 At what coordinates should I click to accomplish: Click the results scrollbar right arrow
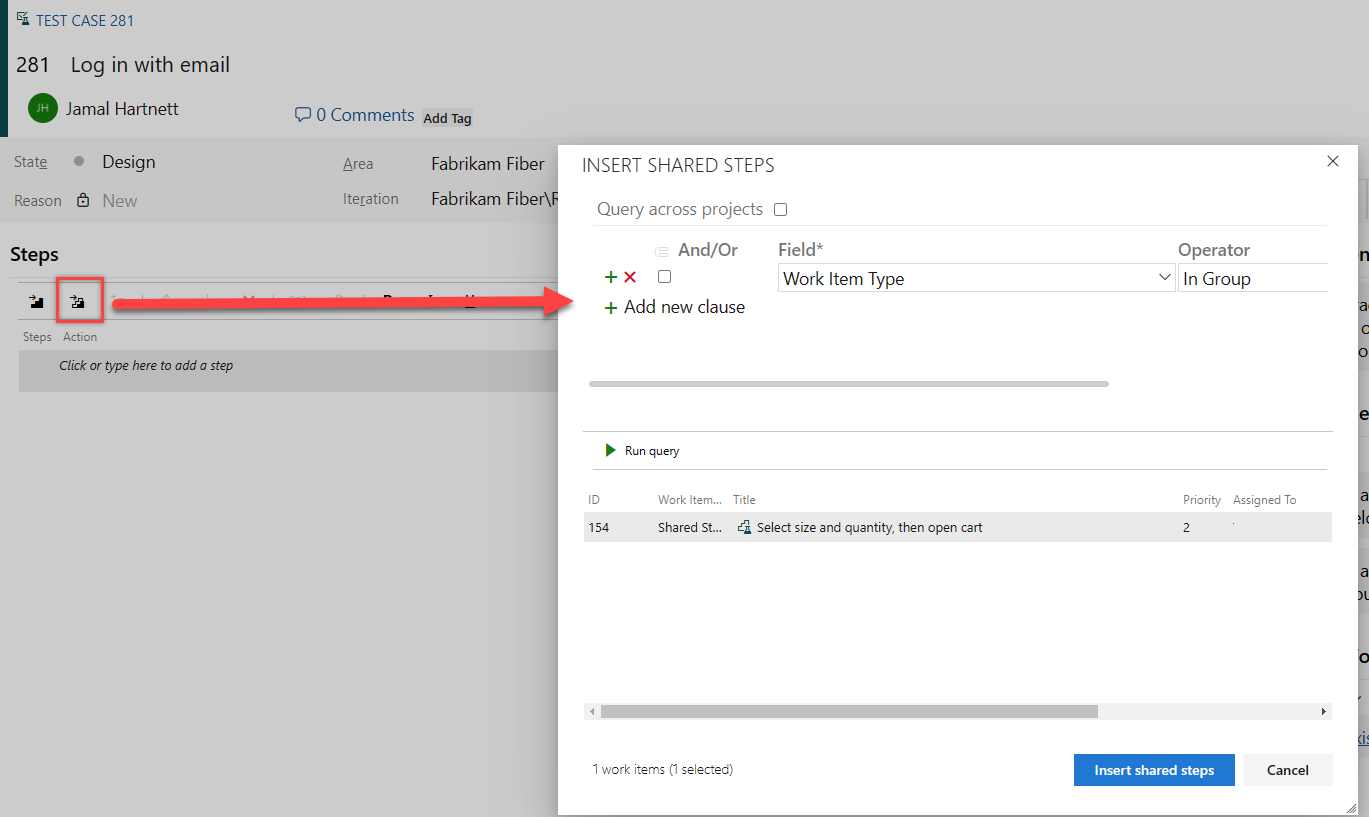tap(1324, 712)
